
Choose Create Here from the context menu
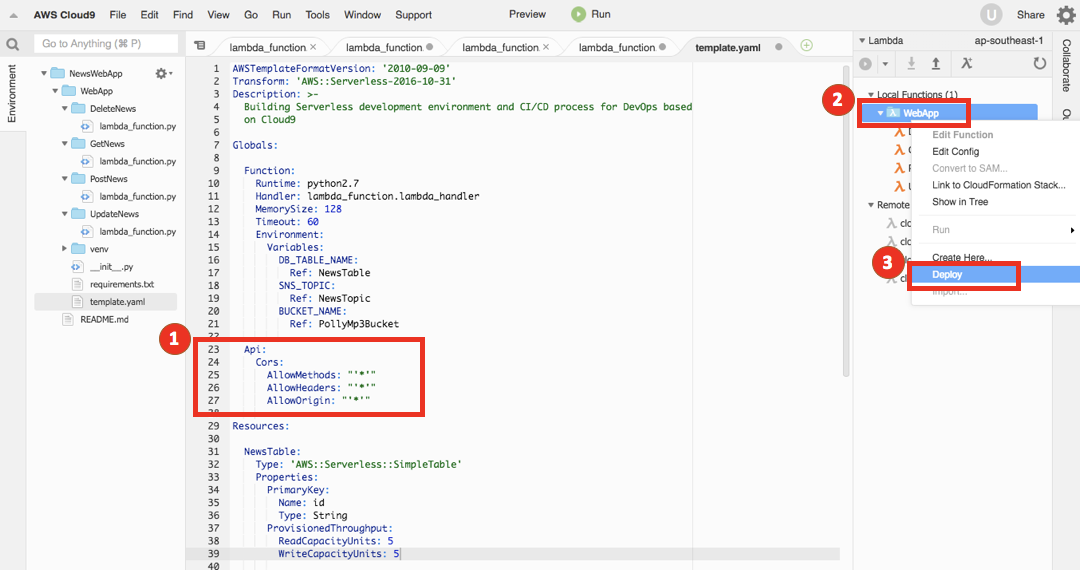click(x=962, y=257)
